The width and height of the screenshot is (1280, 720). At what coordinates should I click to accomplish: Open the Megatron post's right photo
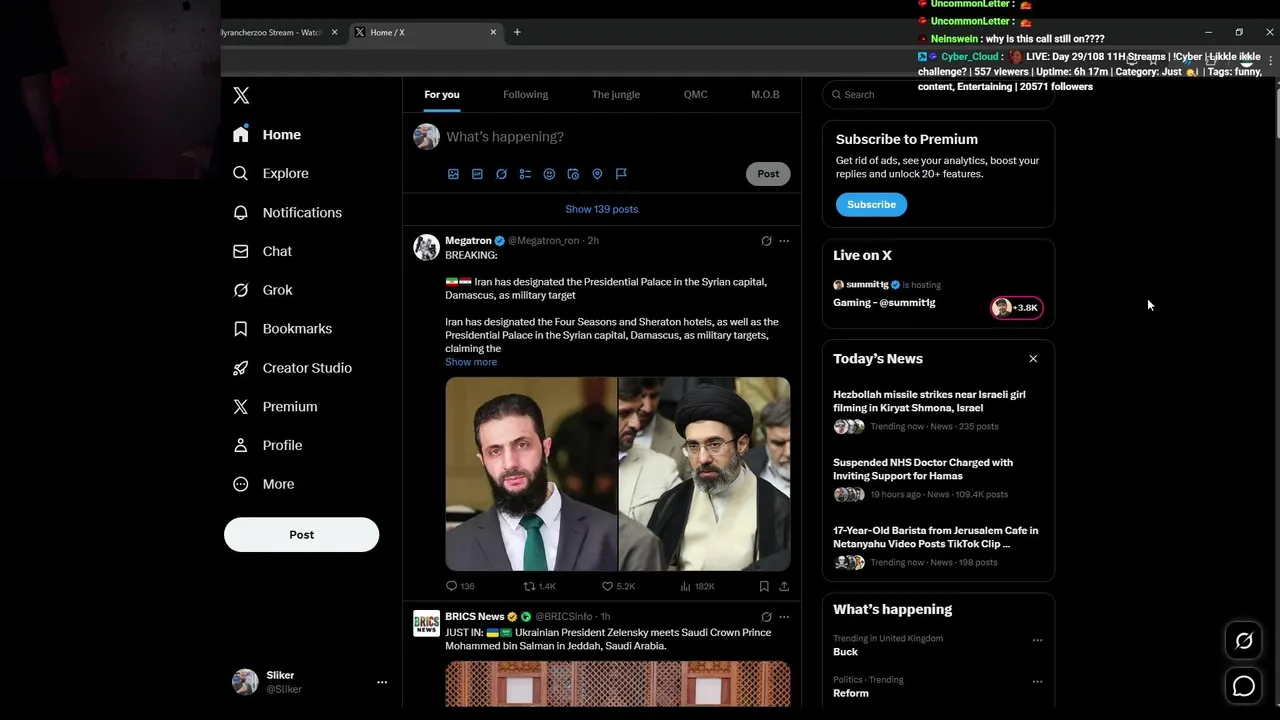point(704,474)
